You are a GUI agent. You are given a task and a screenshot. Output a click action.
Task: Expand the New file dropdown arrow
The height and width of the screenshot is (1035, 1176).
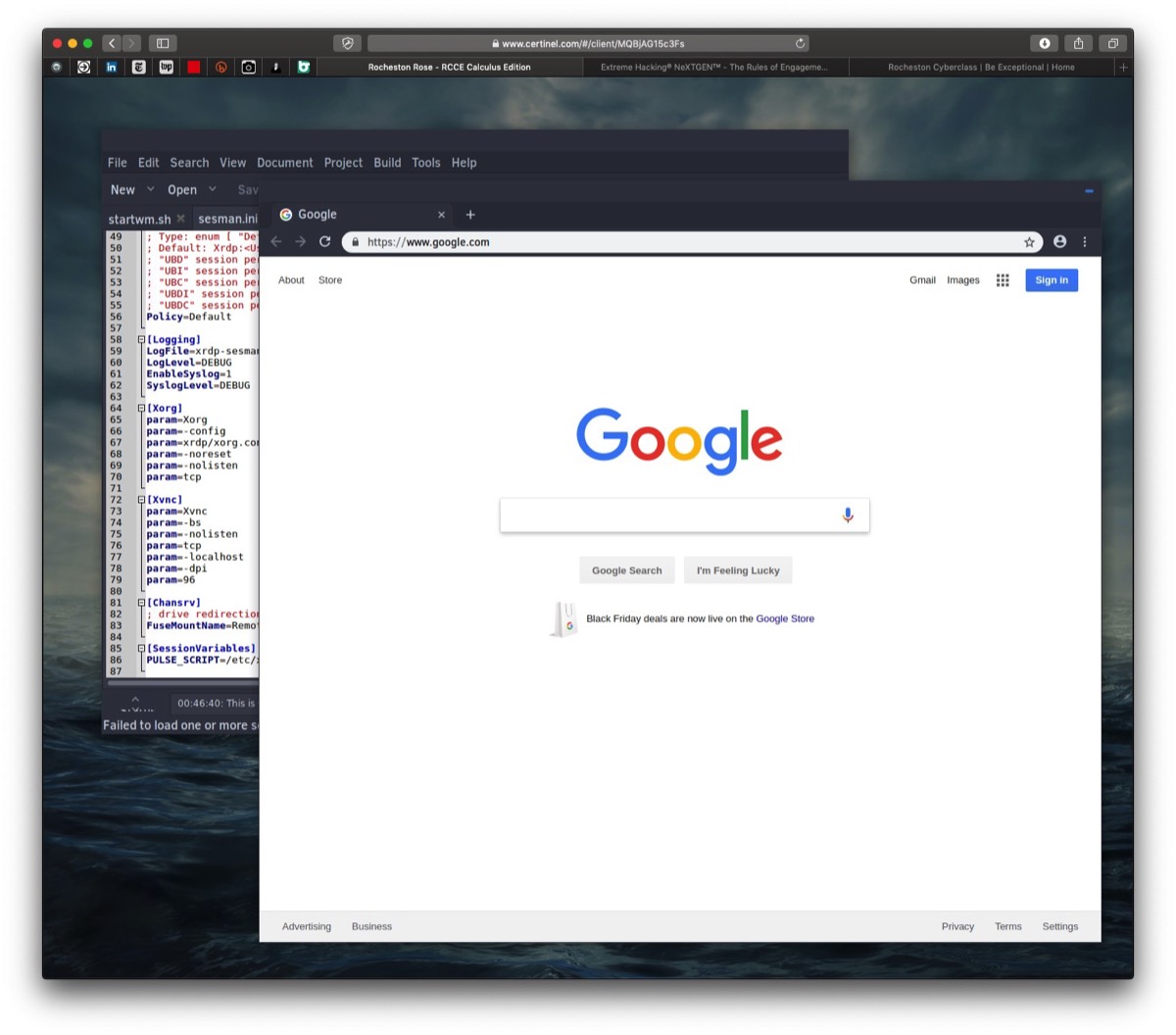(x=150, y=189)
